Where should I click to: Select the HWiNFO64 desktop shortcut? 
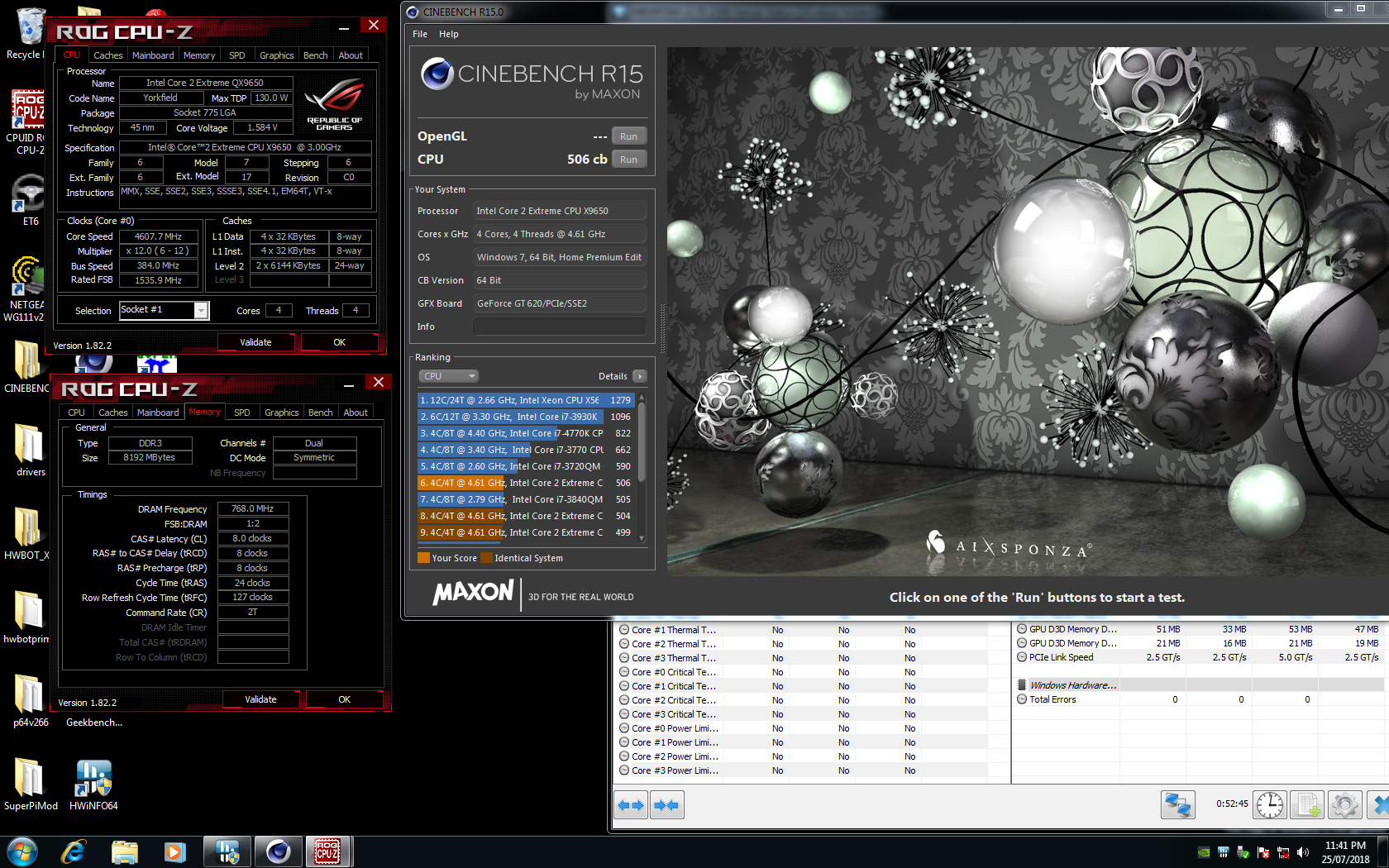click(93, 785)
